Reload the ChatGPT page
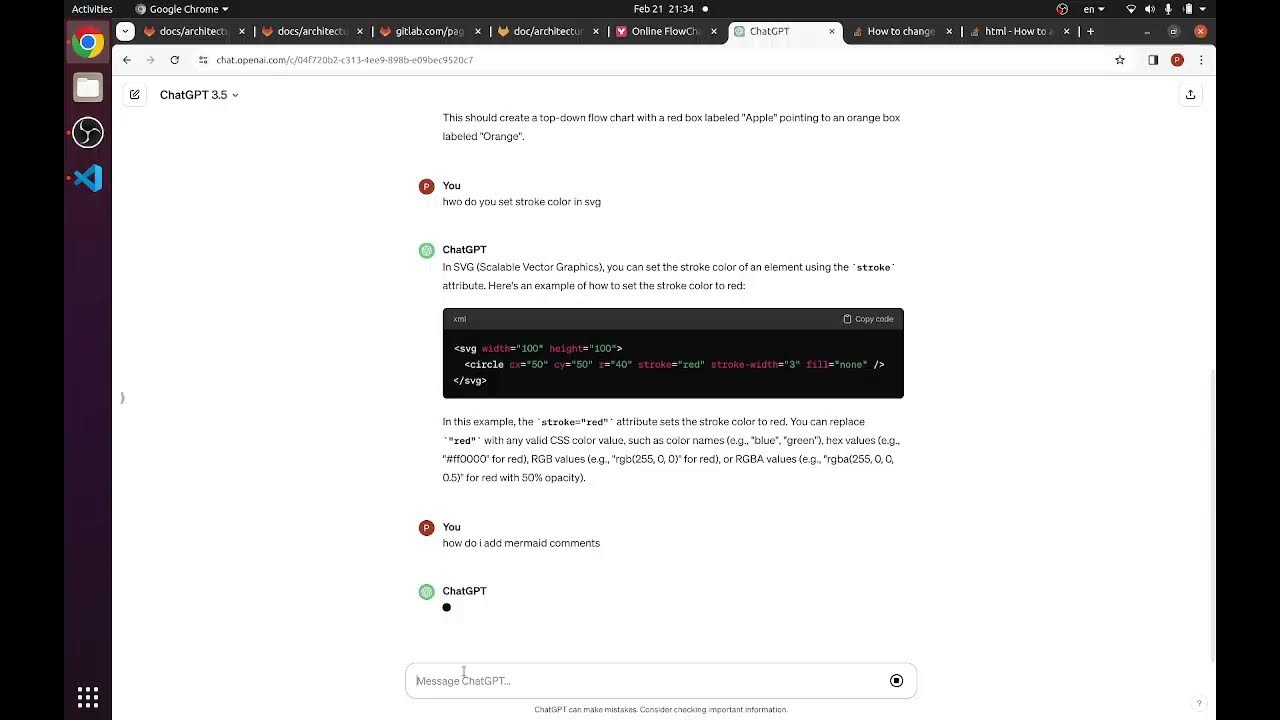This screenshot has width=1280, height=720. [x=174, y=60]
